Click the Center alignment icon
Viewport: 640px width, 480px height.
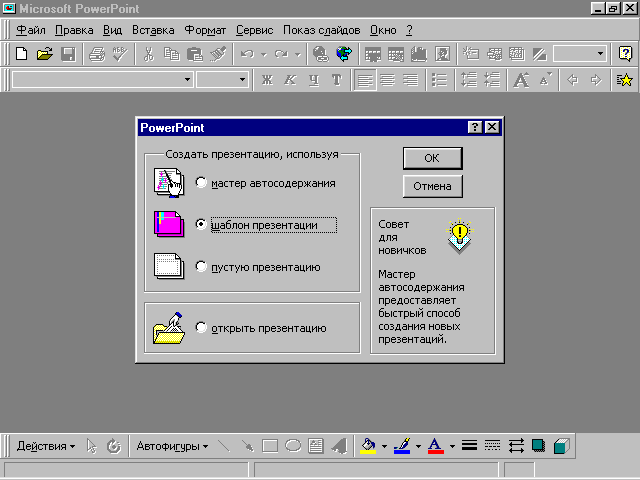[387, 80]
